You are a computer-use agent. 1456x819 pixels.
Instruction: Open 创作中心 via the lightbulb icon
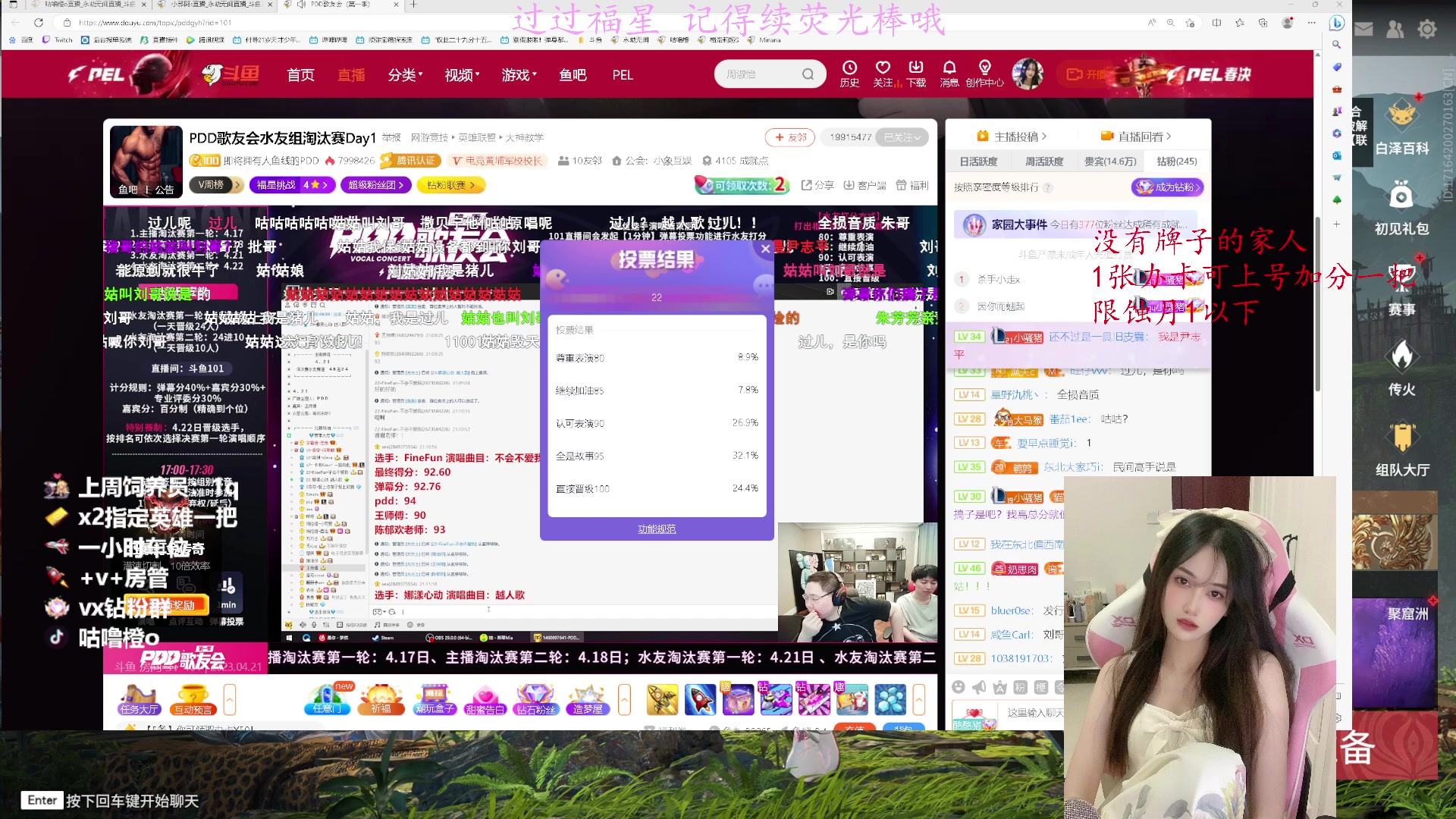click(x=984, y=74)
